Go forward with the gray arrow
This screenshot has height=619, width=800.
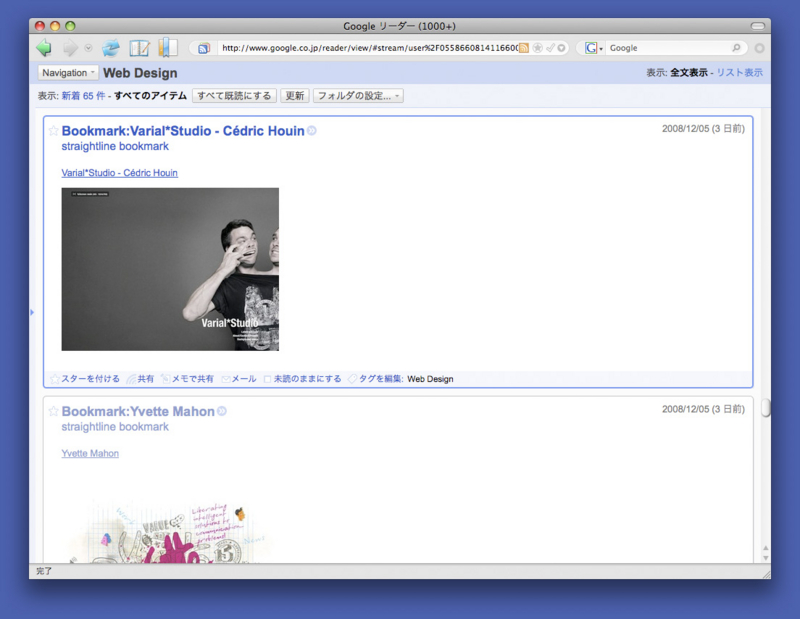click(x=70, y=48)
